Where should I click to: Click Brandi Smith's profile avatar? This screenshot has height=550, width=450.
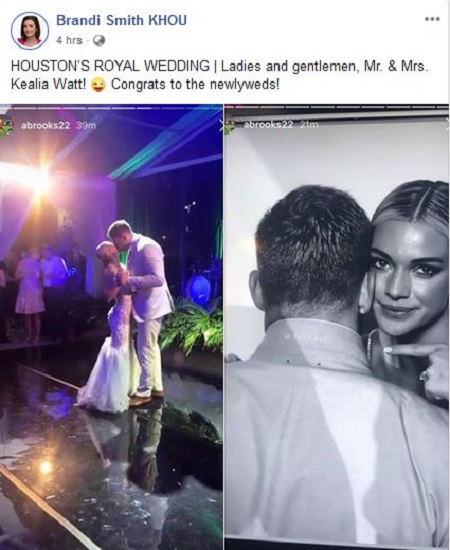[x=30, y=31]
